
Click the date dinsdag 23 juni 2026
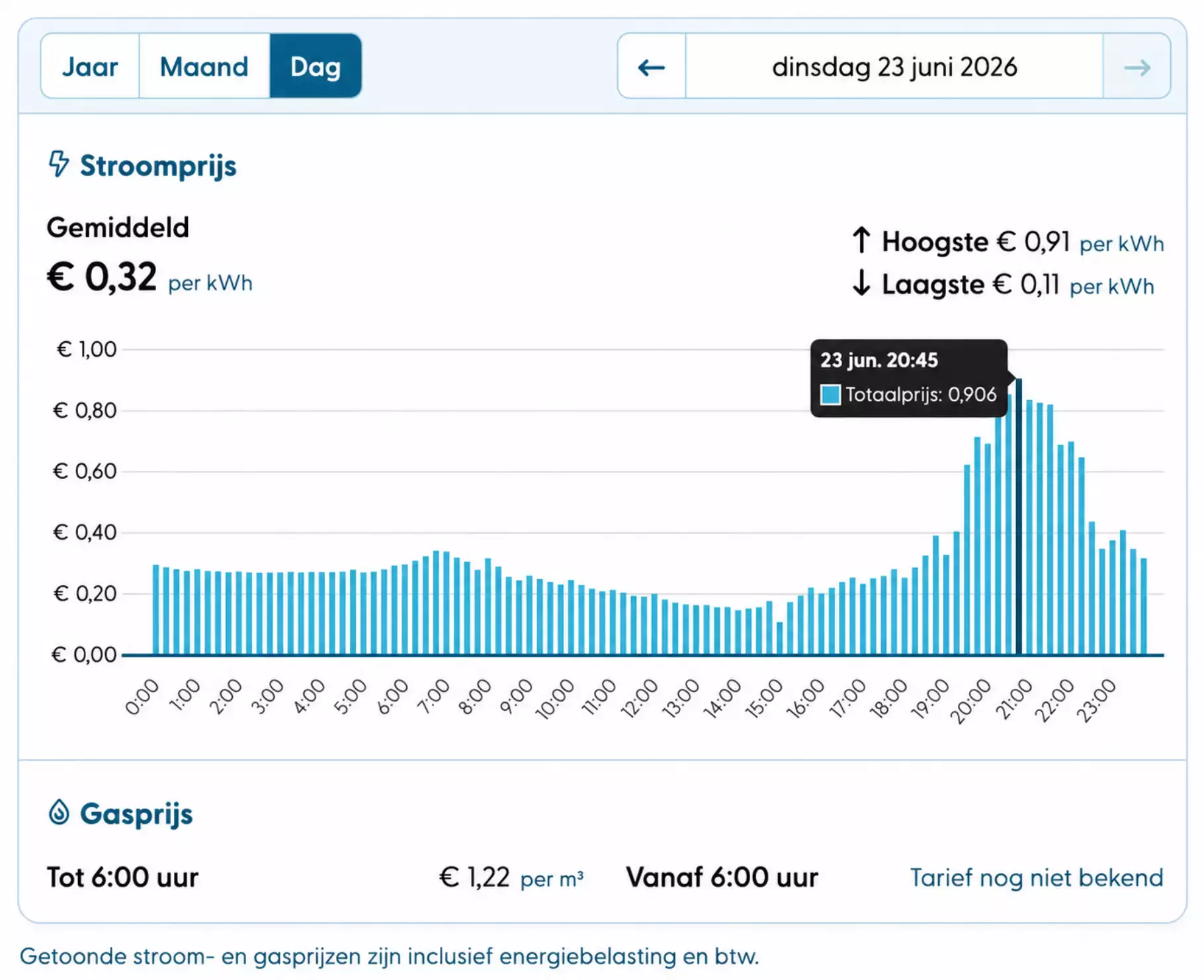point(894,67)
